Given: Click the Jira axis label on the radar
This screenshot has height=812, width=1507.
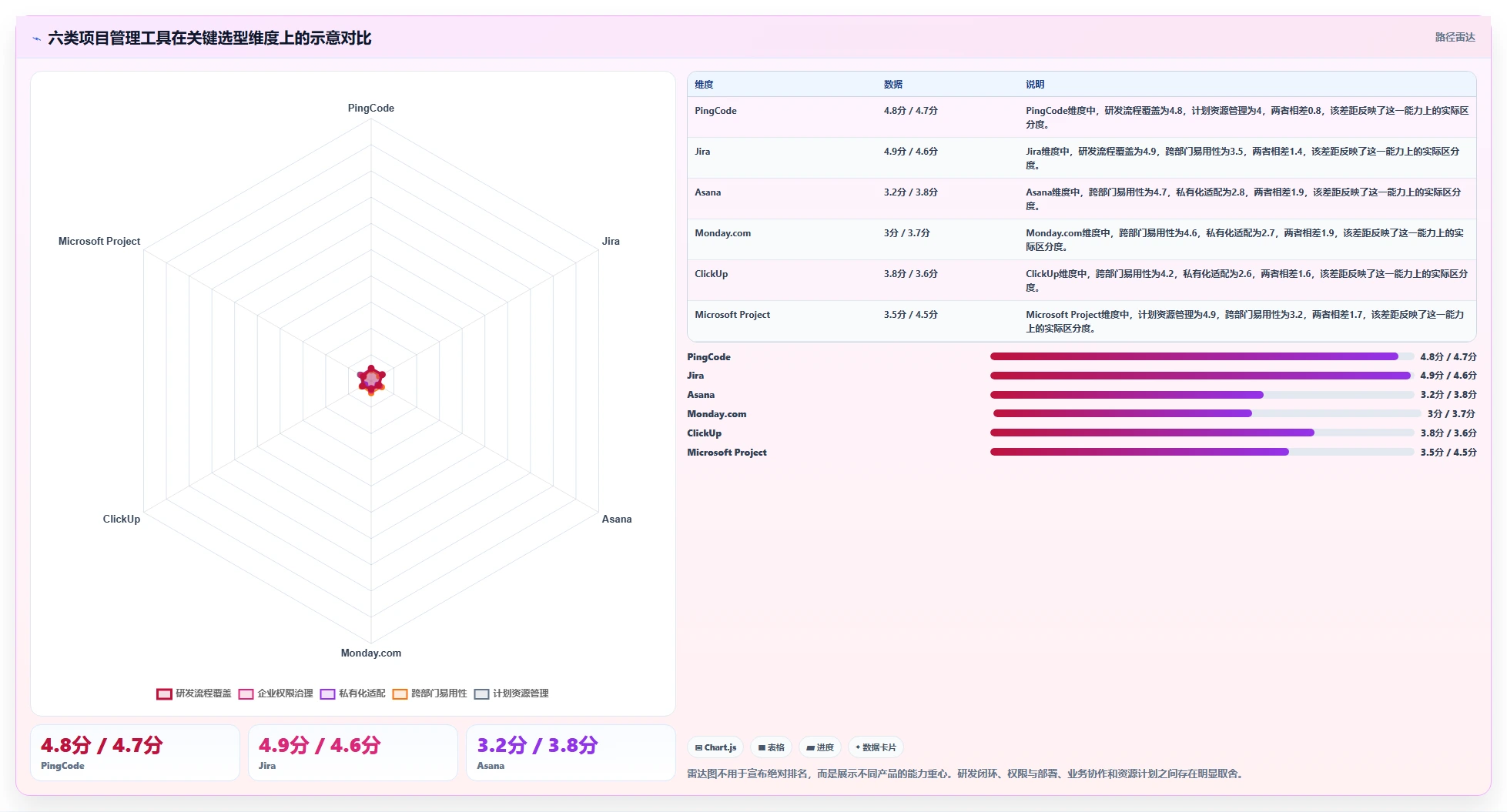Looking at the screenshot, I should click(x=611, y=242).
